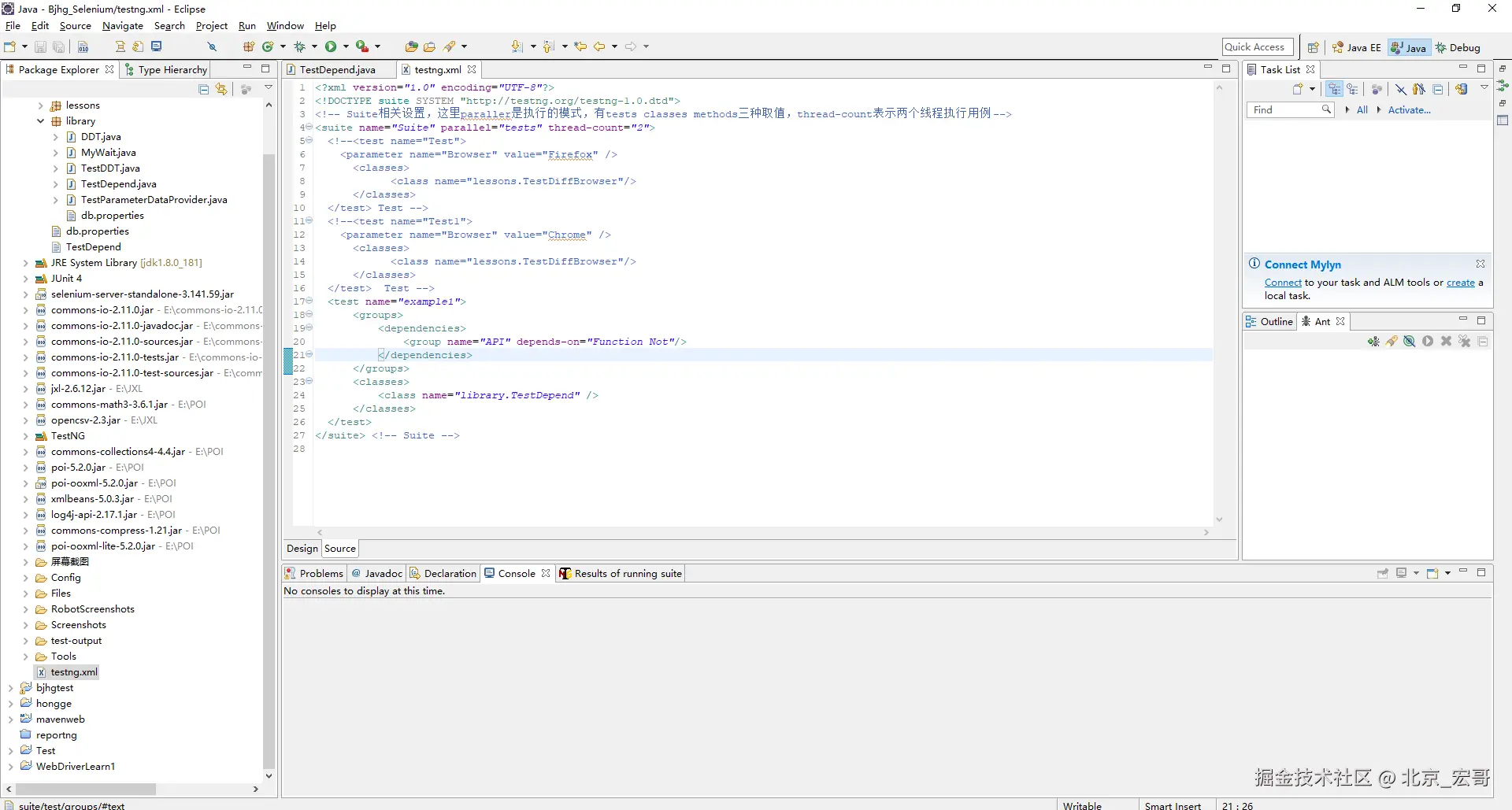
Task: Open the Package Explorer view menu arrow
Action: tap(269, 88)
